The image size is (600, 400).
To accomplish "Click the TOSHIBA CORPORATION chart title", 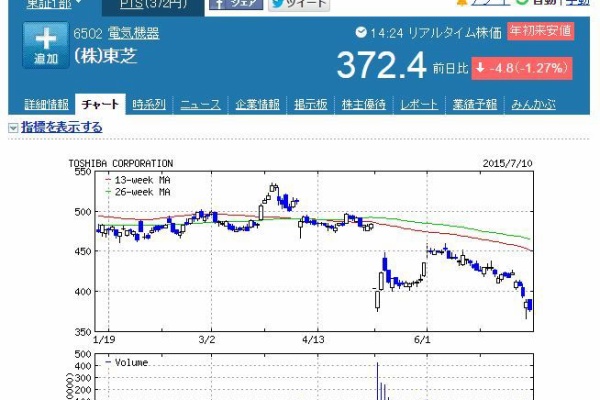I will click(x=121, y=163).
